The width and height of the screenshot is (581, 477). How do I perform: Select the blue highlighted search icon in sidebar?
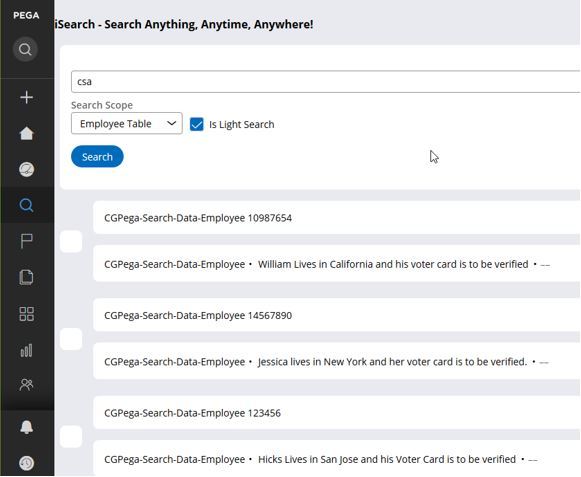pos(26,205)
